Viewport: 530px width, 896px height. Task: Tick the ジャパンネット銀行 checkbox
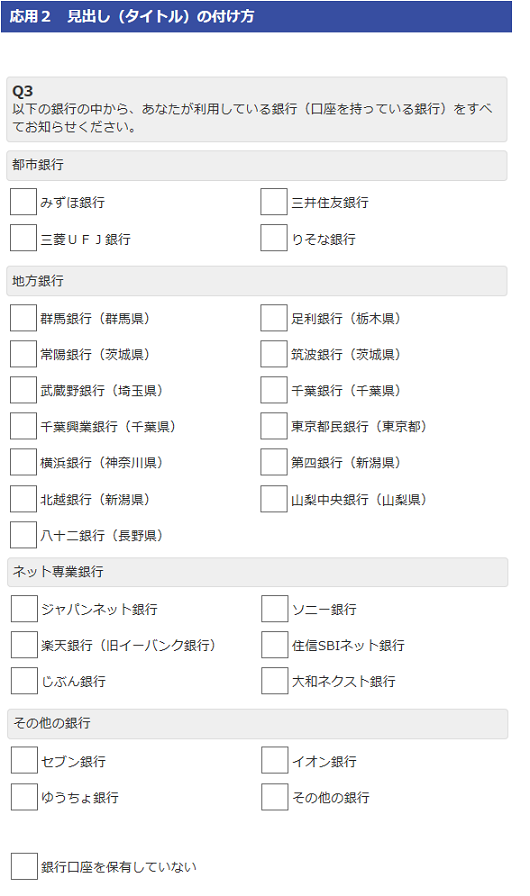point(25,609)
